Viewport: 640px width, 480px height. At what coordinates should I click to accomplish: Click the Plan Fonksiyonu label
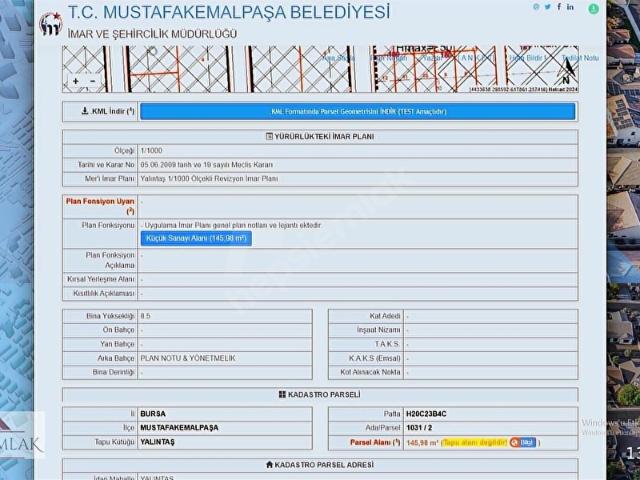108,225
